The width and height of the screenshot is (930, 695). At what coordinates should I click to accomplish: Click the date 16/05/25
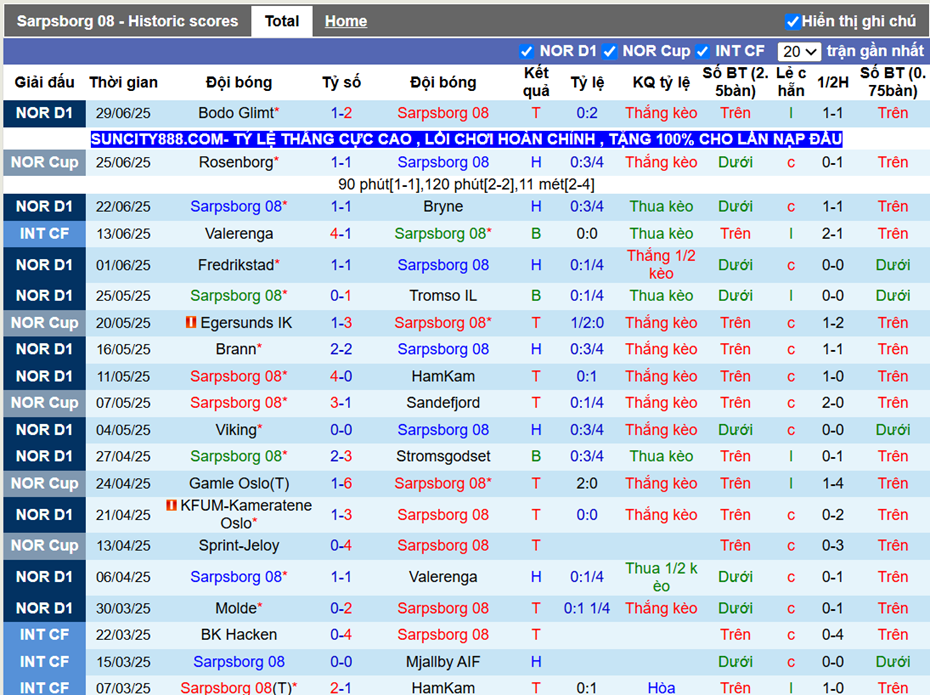(x=123, y=349)
